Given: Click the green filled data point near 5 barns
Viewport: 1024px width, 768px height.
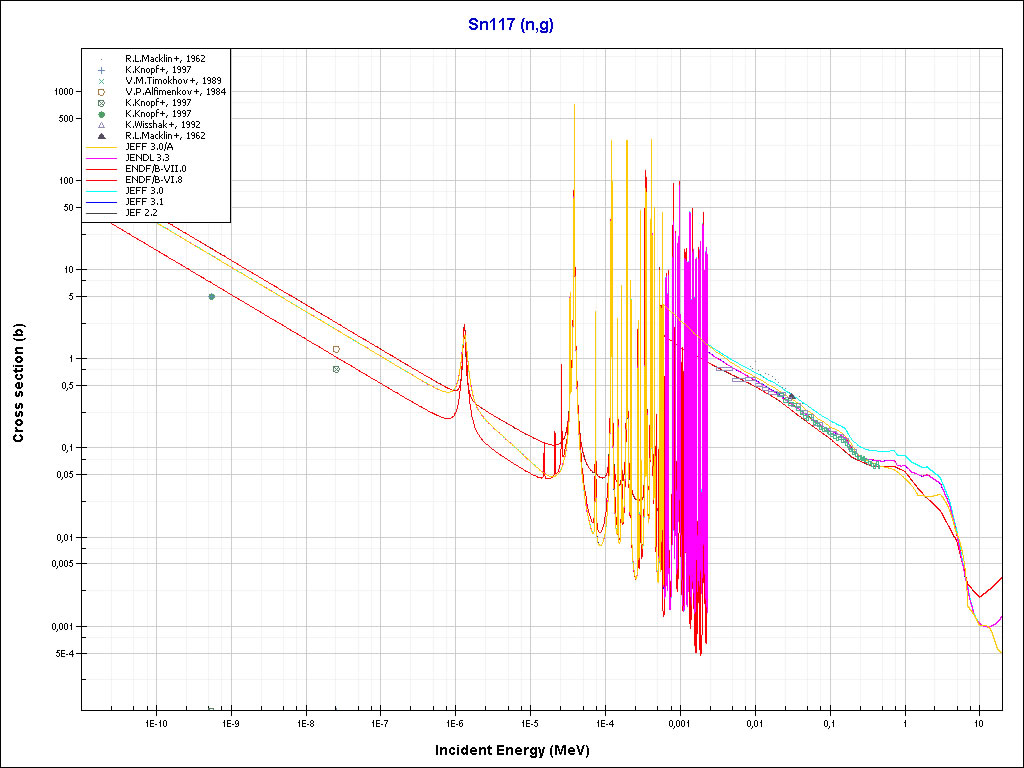Looking at the screenshot, I should (211, 297).
